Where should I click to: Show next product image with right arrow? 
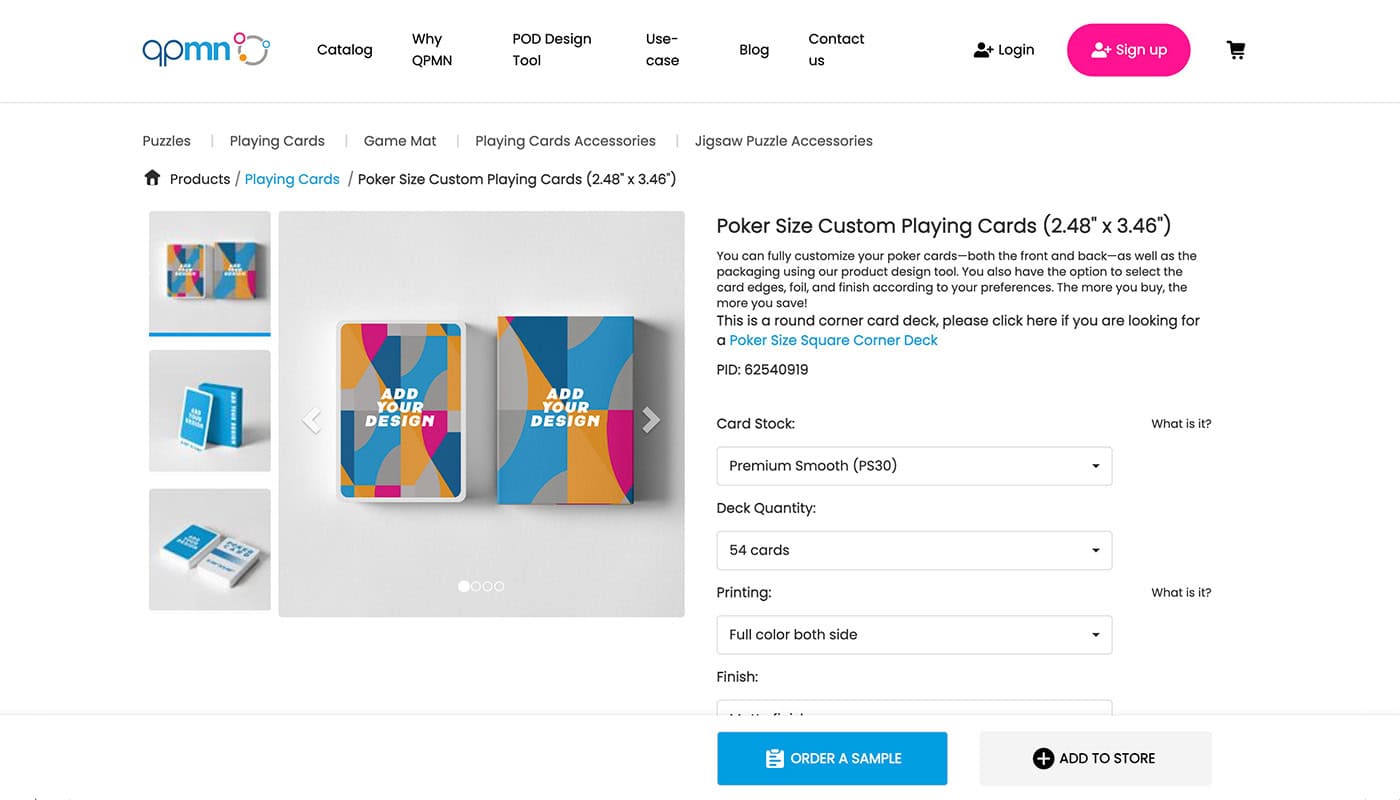point(651,420)
